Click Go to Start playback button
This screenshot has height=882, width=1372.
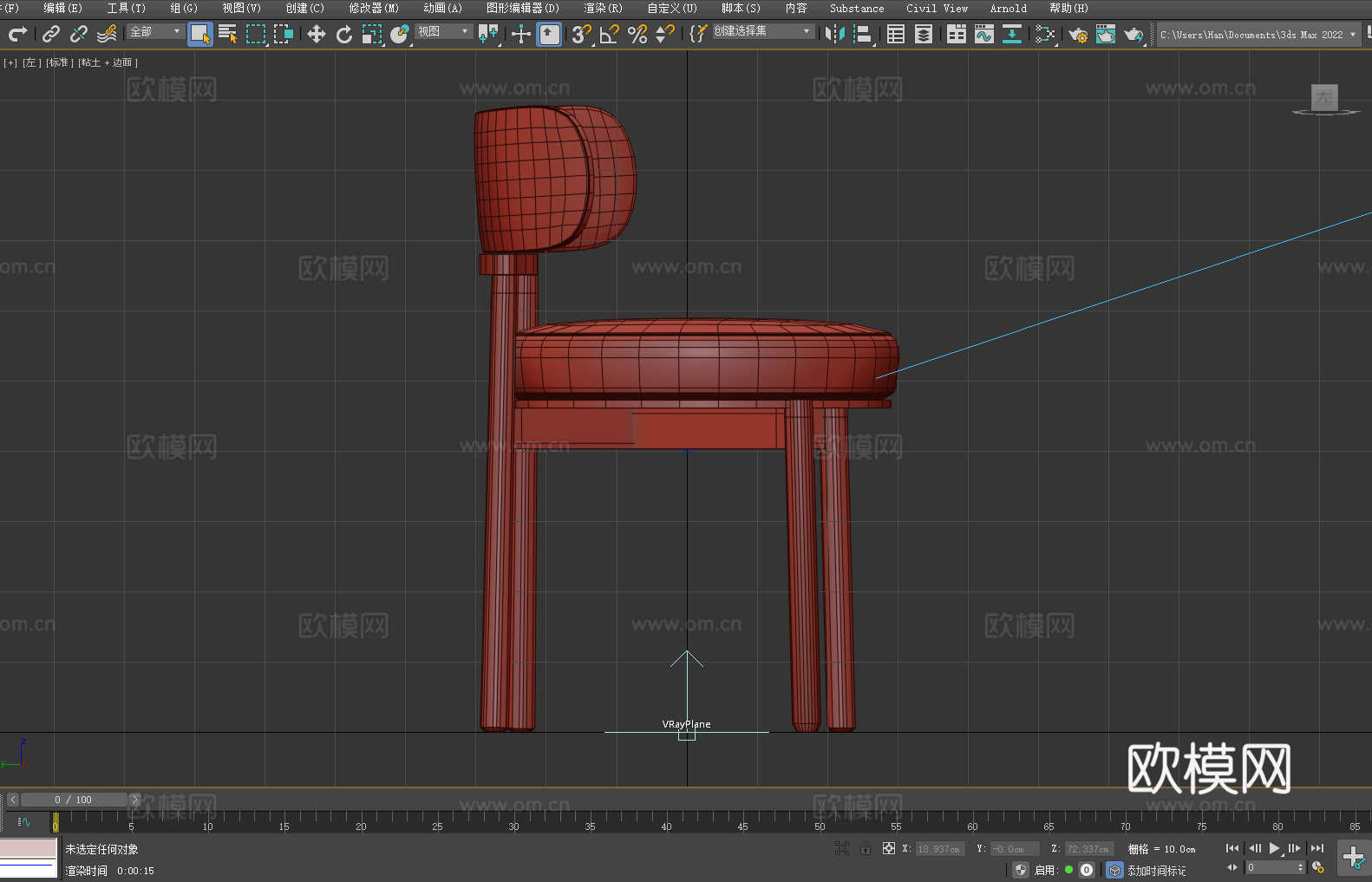pyautogui.click(x=1232, y=848)
